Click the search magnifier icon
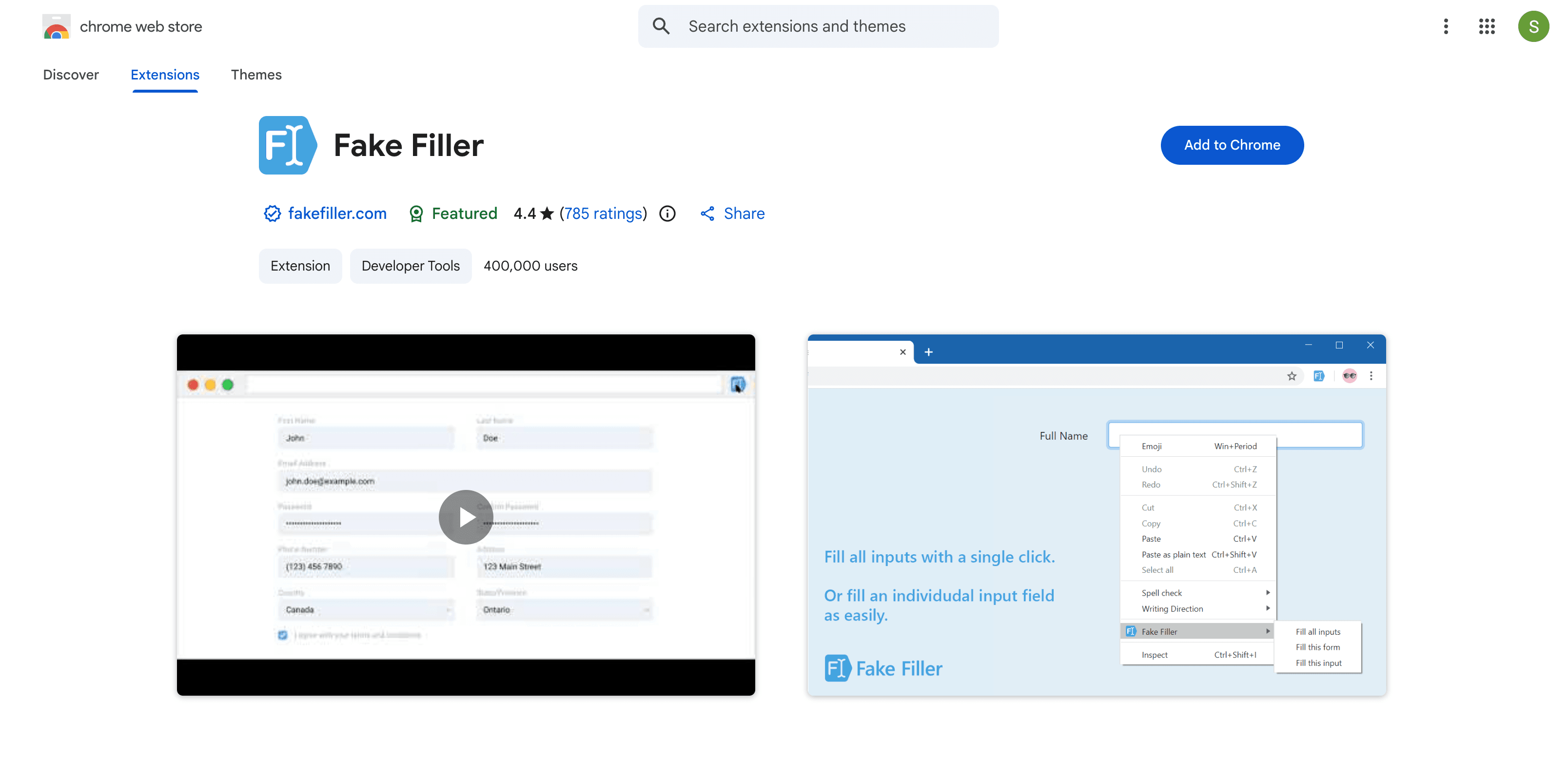 (x=661, y=26)
